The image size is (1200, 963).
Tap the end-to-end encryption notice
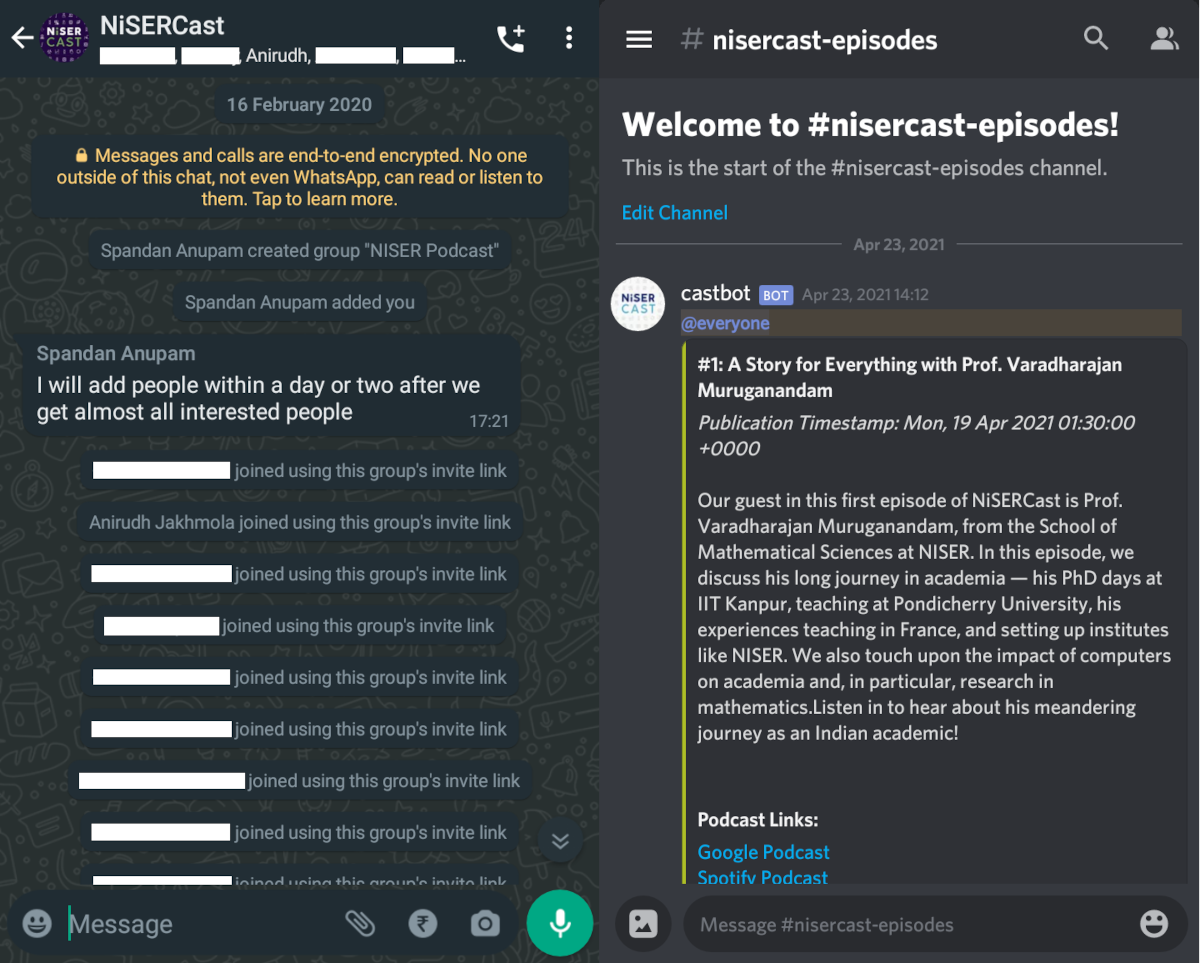click(x=300, y=177)
